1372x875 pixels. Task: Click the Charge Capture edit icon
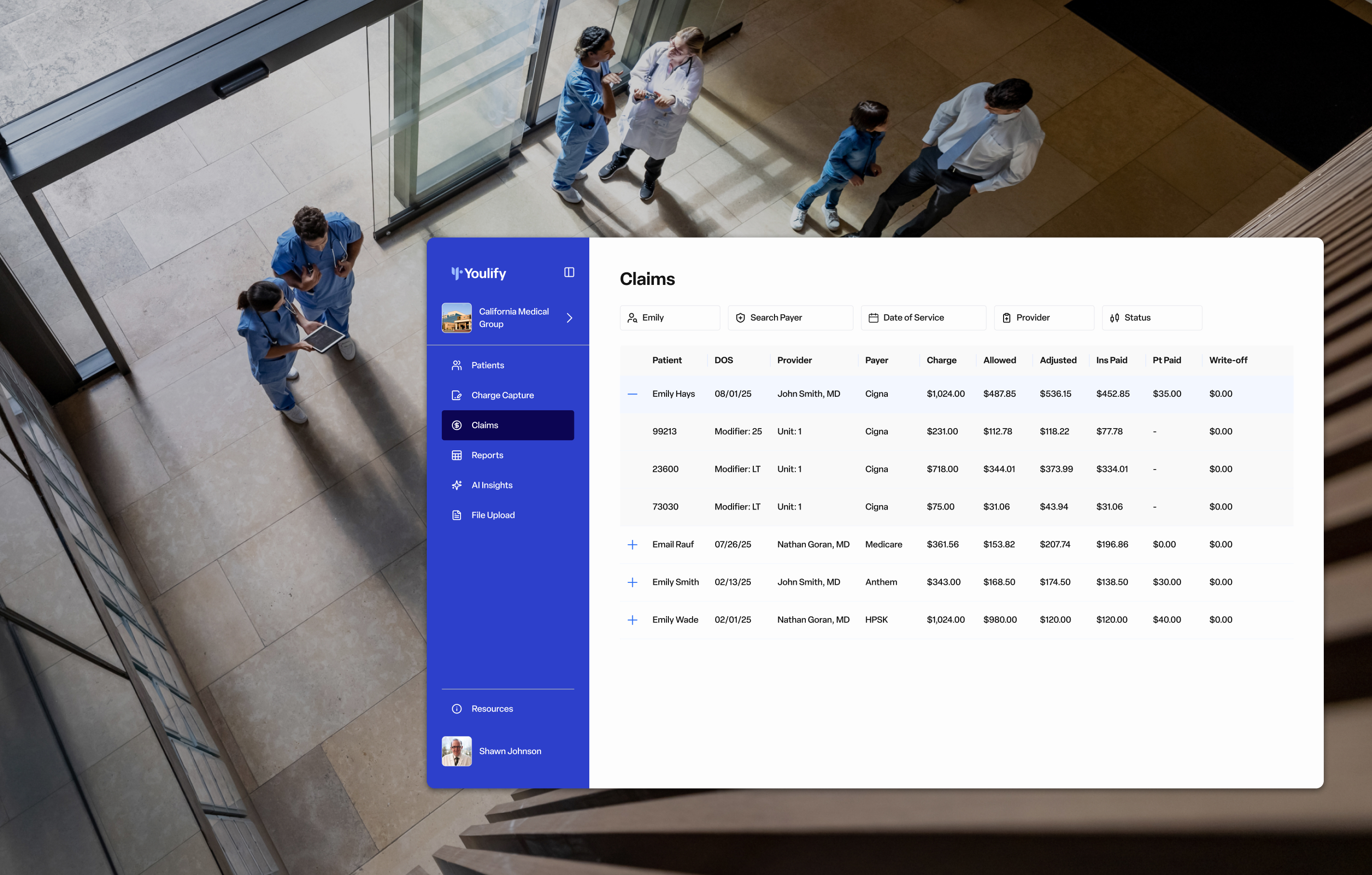pos(456,395)
